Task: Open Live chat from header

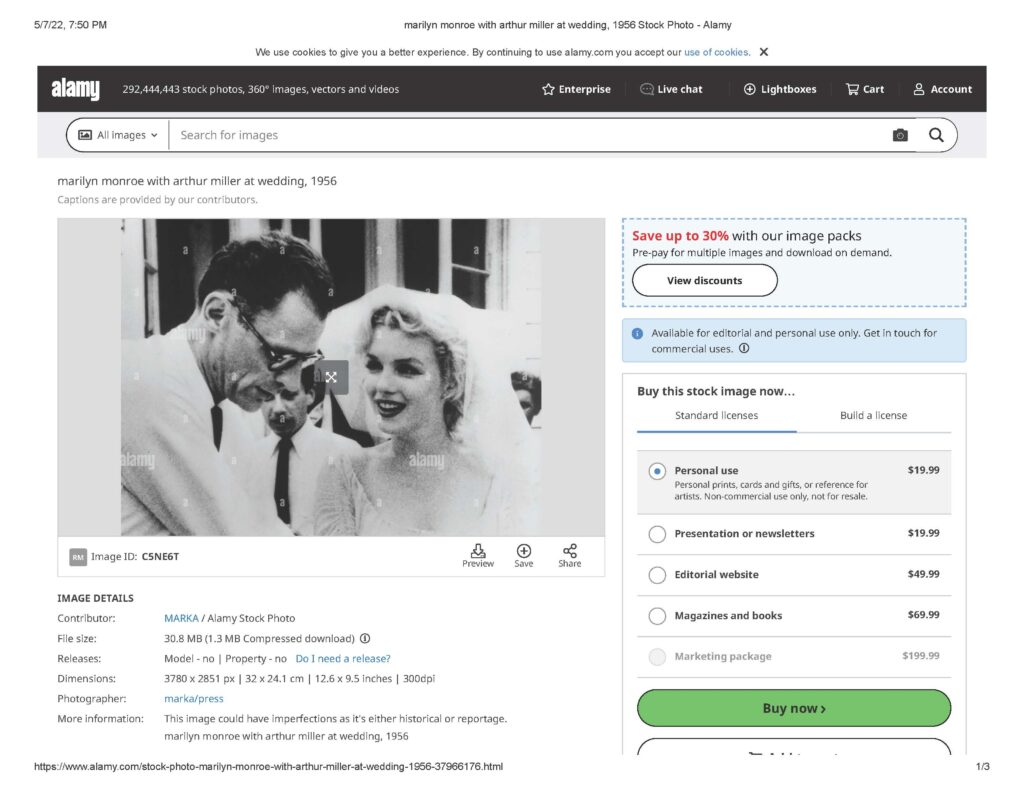Action: coord(671,89)
